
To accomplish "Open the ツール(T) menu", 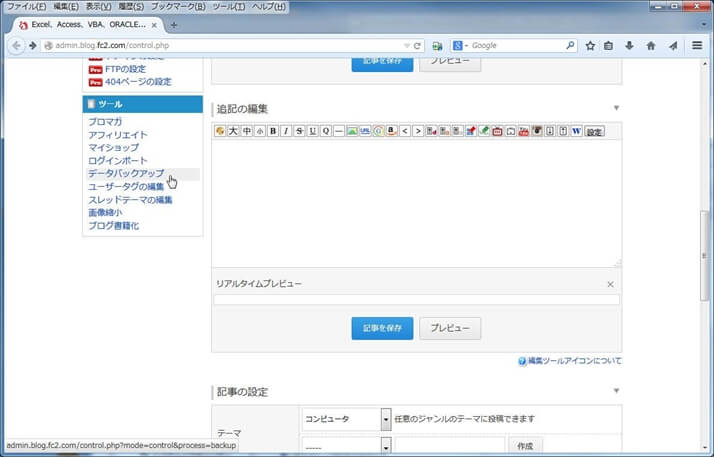I will tap(229, 6).
